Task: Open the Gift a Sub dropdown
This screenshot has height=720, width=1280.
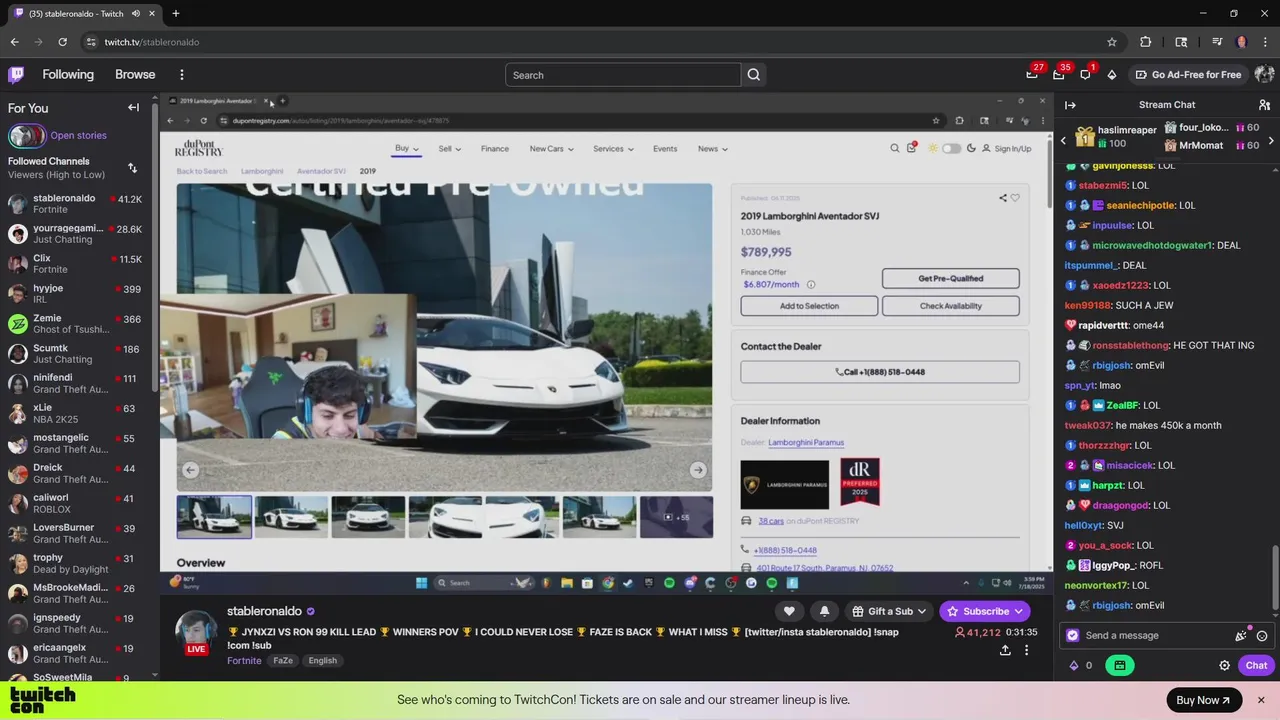Action: point(890,611)
